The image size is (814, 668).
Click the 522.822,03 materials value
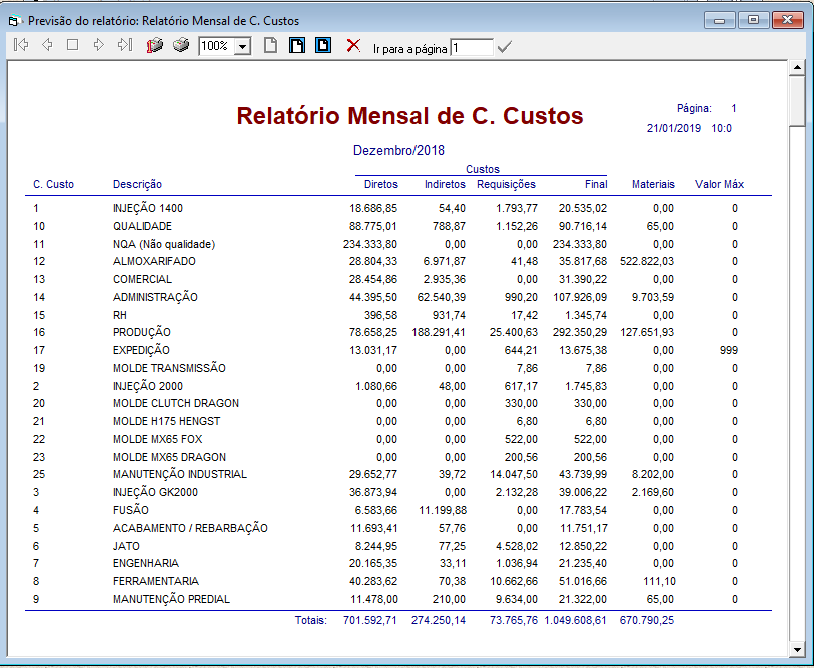pyautogui.click(x=647, y=261)
